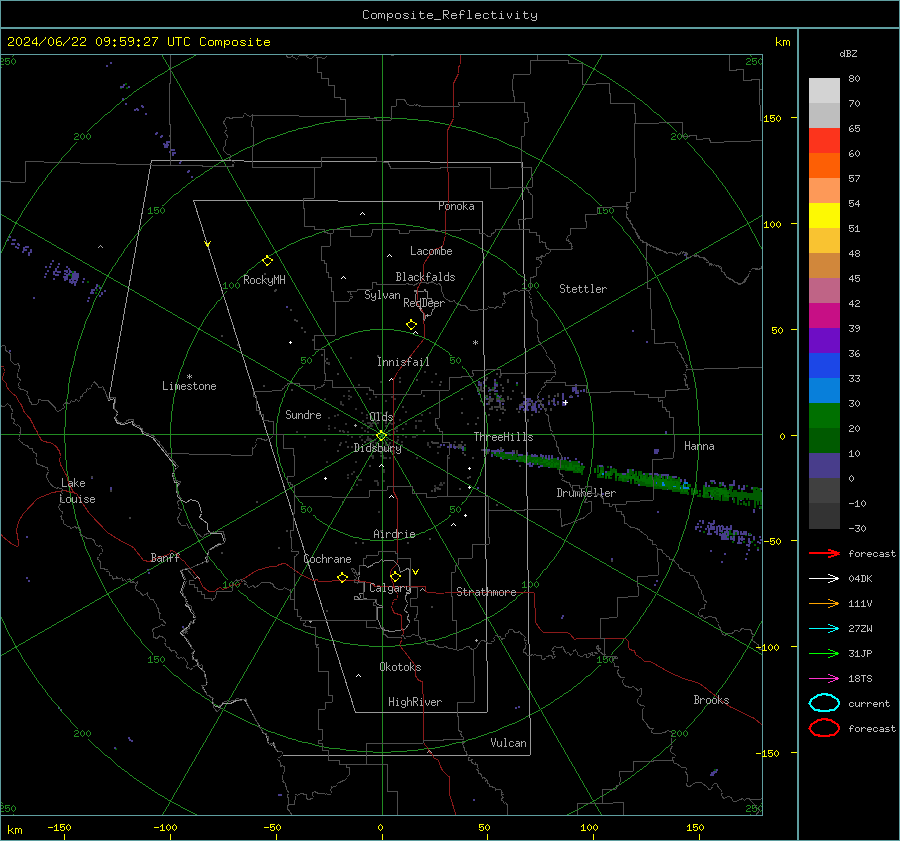Click the cyan 27ZW arrow icon
This screenshot has width=900, height=841.
click(824, 629)
